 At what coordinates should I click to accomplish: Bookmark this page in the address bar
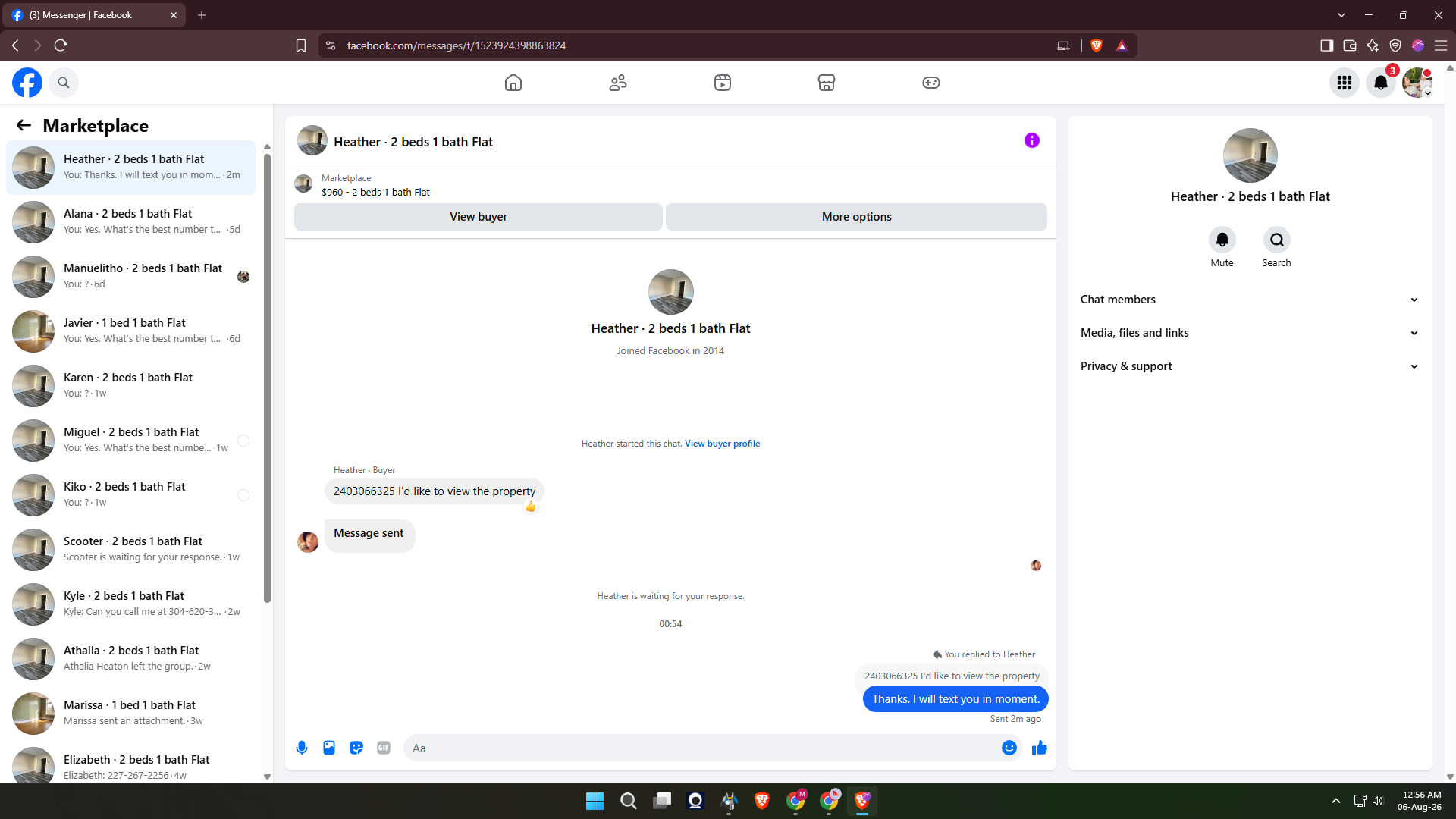[301, 45]
